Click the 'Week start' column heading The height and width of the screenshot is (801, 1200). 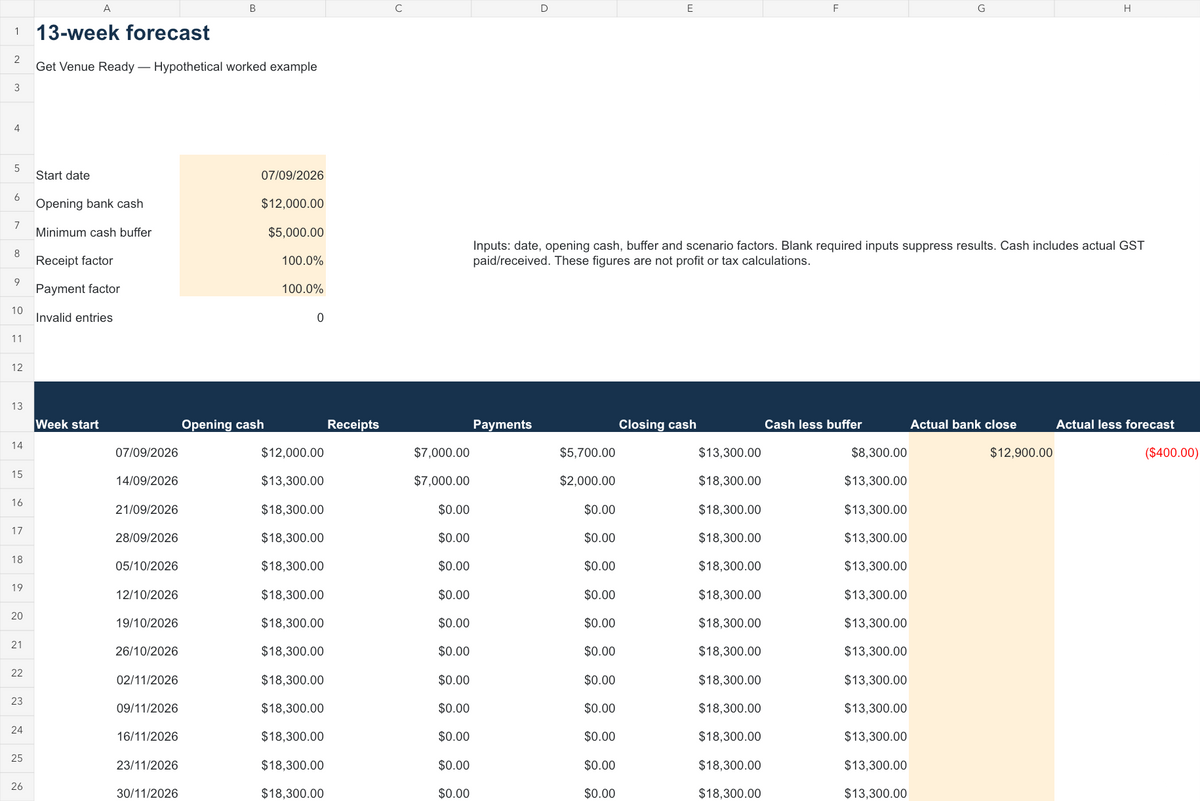point(67,424)
